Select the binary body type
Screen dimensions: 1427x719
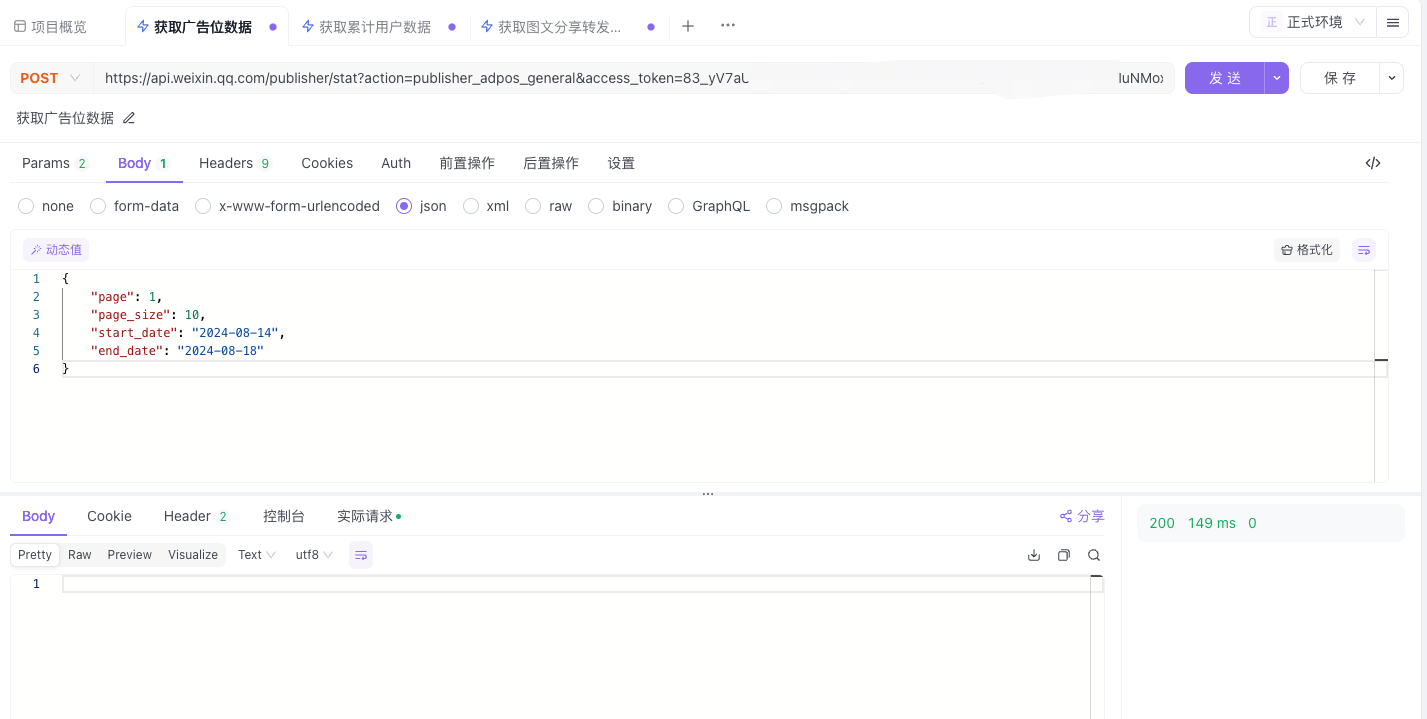pos(620,206)
